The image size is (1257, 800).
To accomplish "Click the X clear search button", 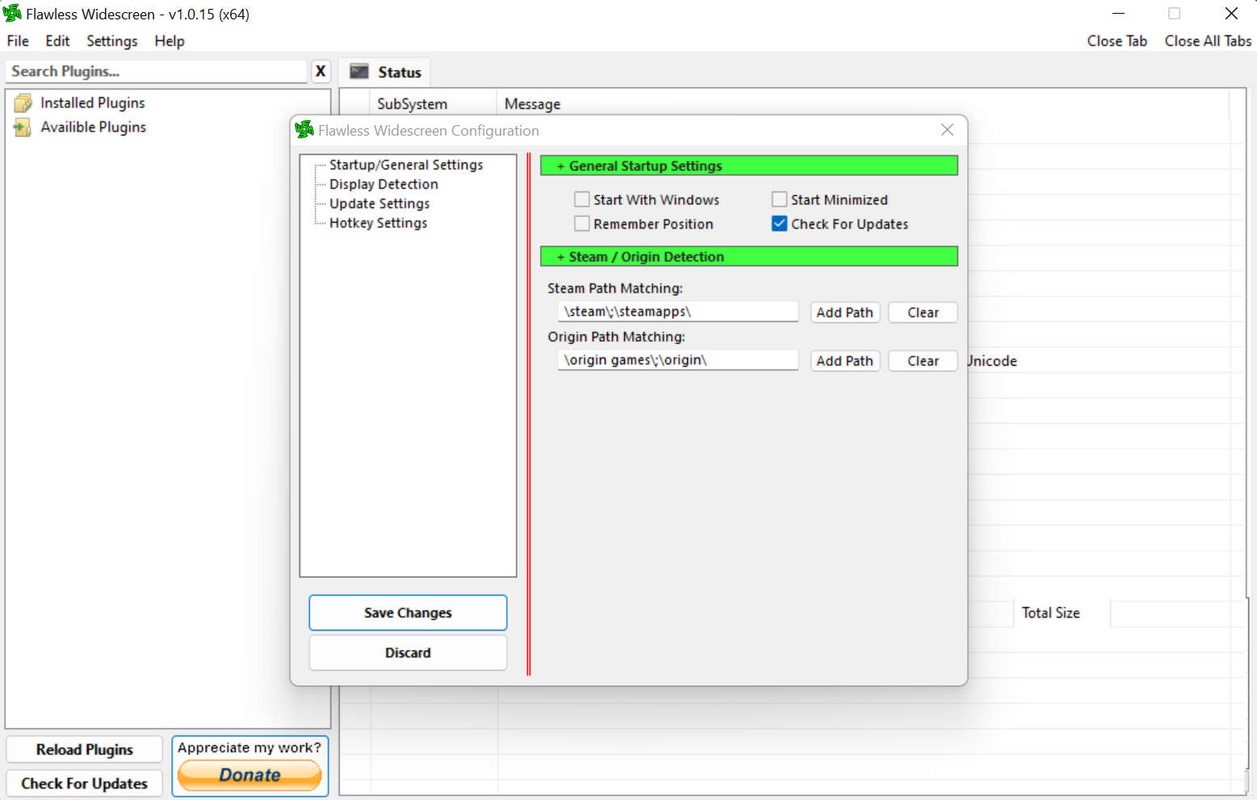I will [x=320, y=72].
